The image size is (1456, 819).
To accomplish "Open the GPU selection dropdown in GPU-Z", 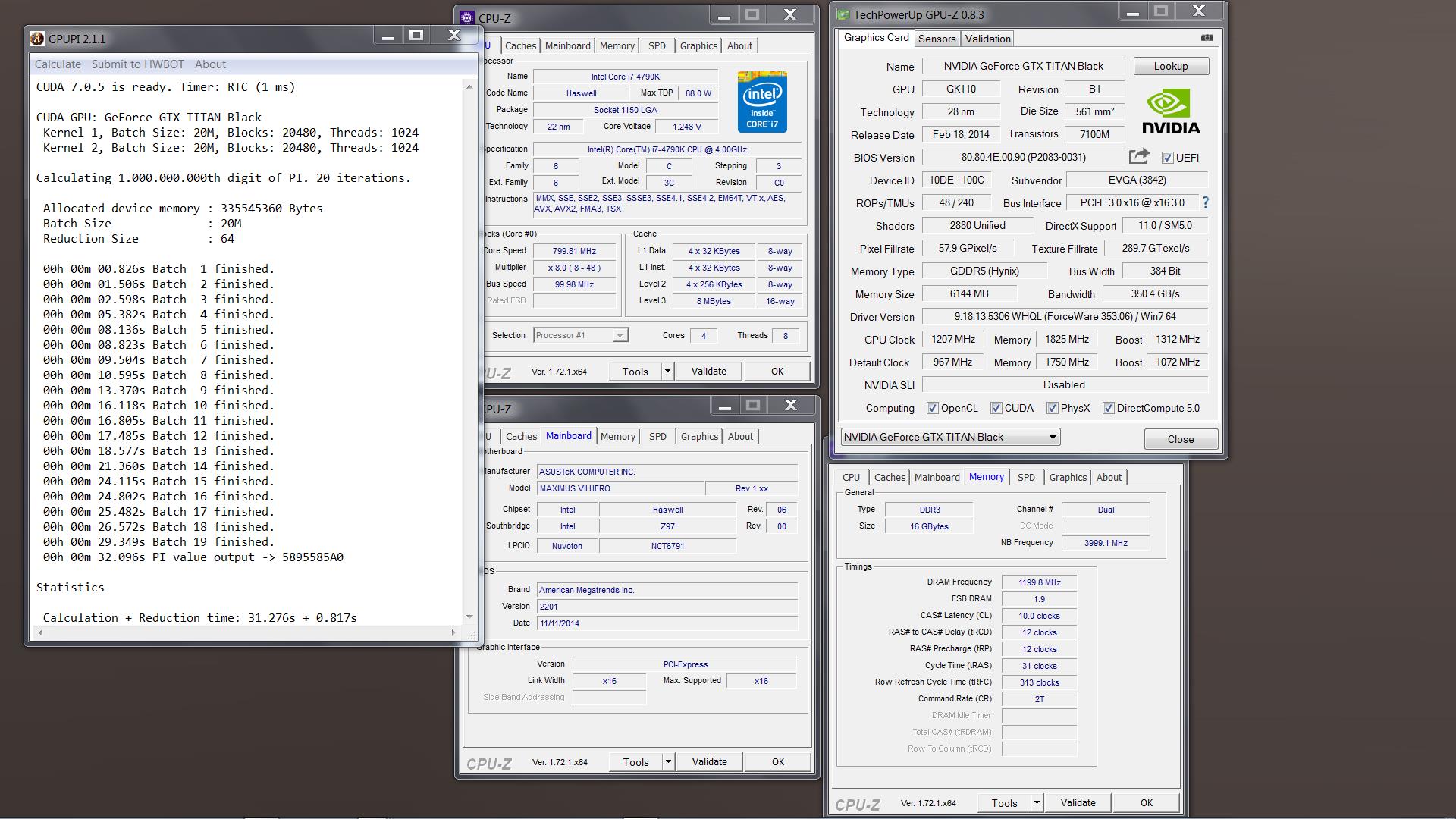I will pyautogui.click(x=950, y=437).
